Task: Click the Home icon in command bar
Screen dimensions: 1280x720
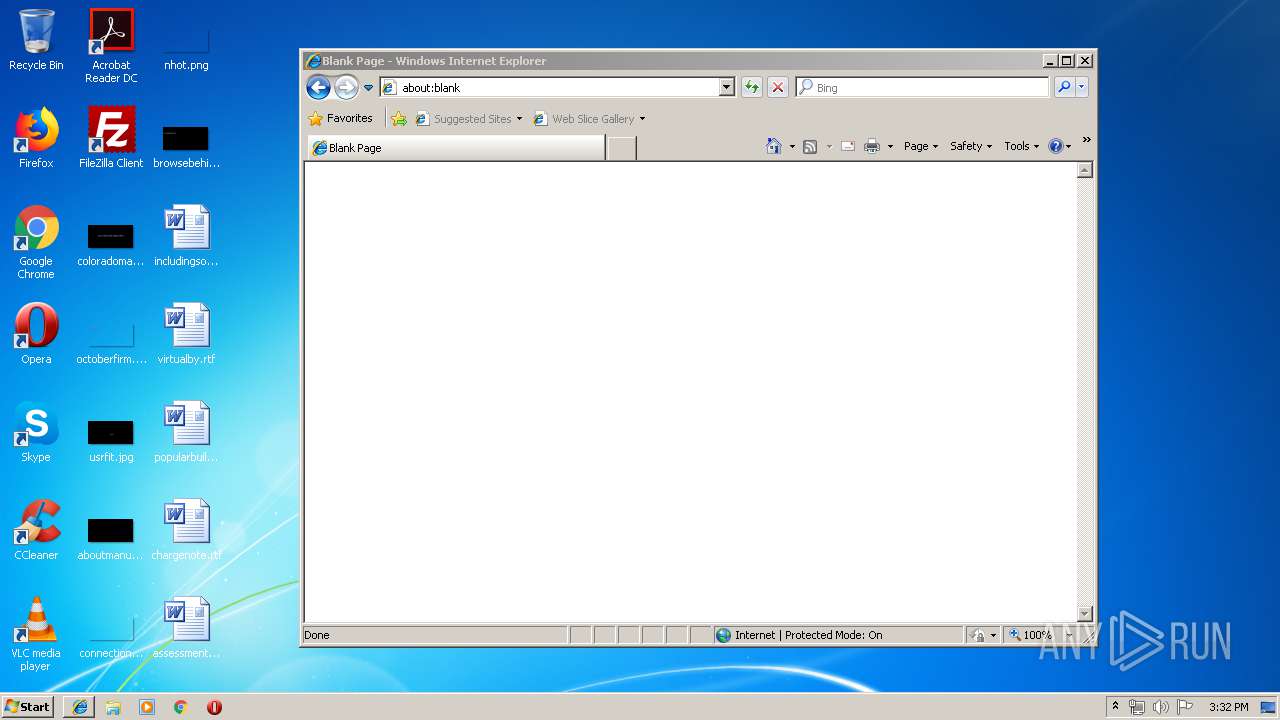Action: (773, 146)
